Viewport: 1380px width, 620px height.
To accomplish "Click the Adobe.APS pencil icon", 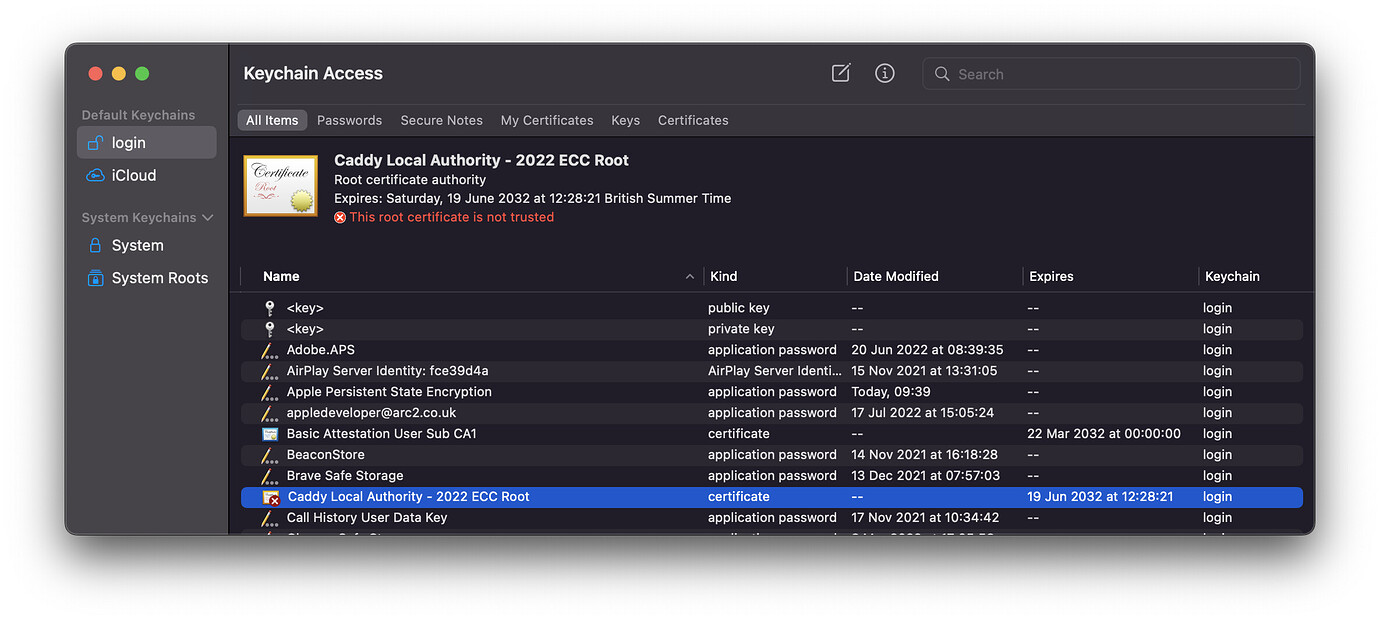I will pos(269,350).
